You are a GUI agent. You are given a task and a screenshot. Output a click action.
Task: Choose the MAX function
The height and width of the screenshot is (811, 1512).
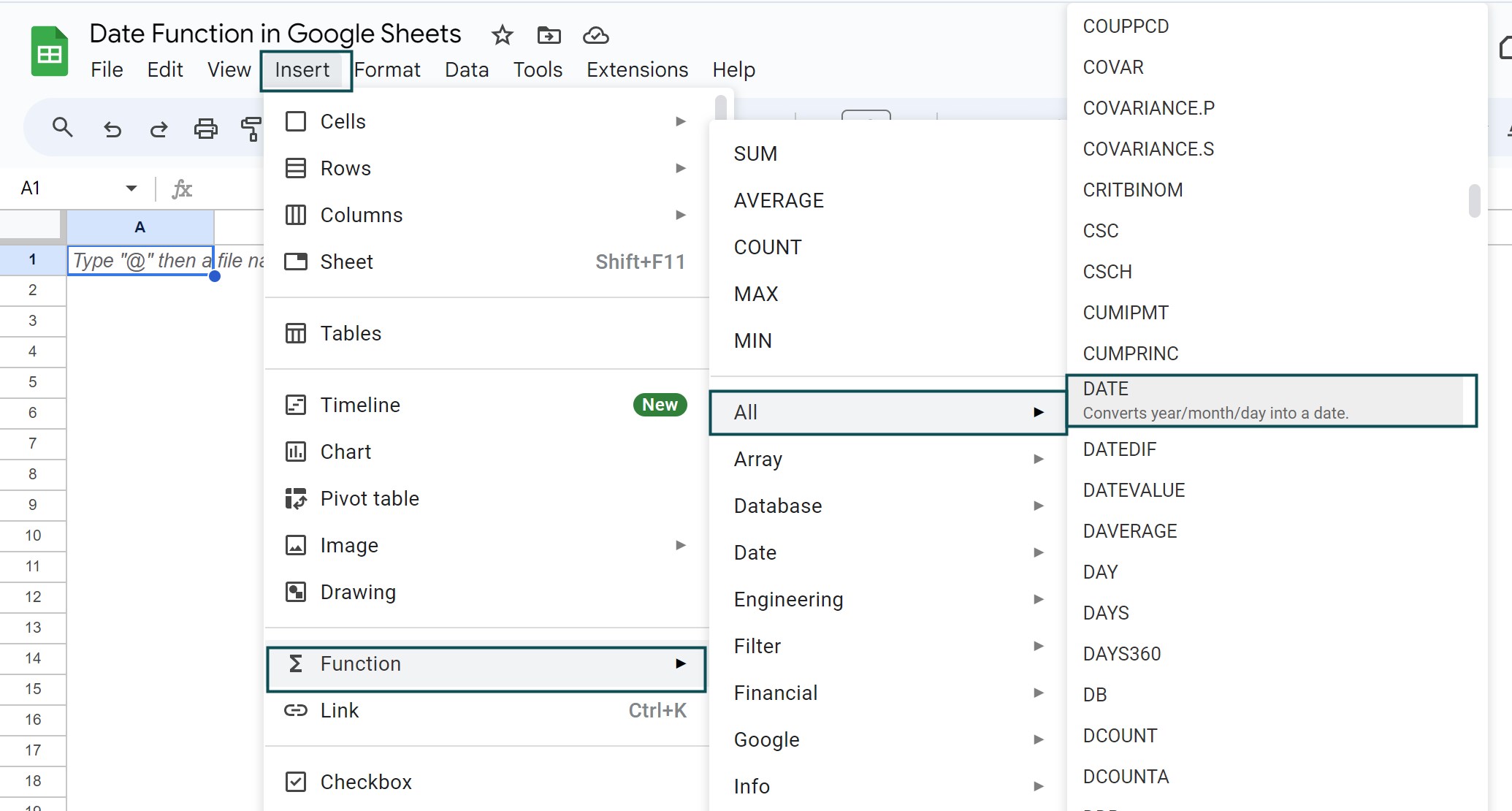click(888, 294)
